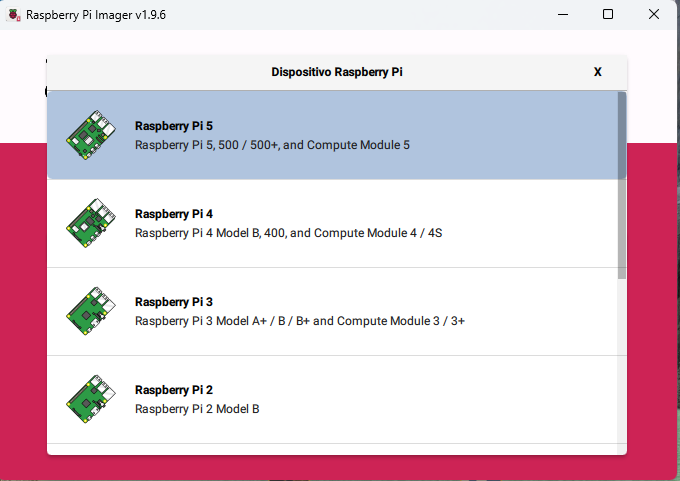Viewport: 680px width, 481px height.
Task: Click the Raspberry Pi 3 board icon
Action: pyautogui.click(x=91, y=311)
